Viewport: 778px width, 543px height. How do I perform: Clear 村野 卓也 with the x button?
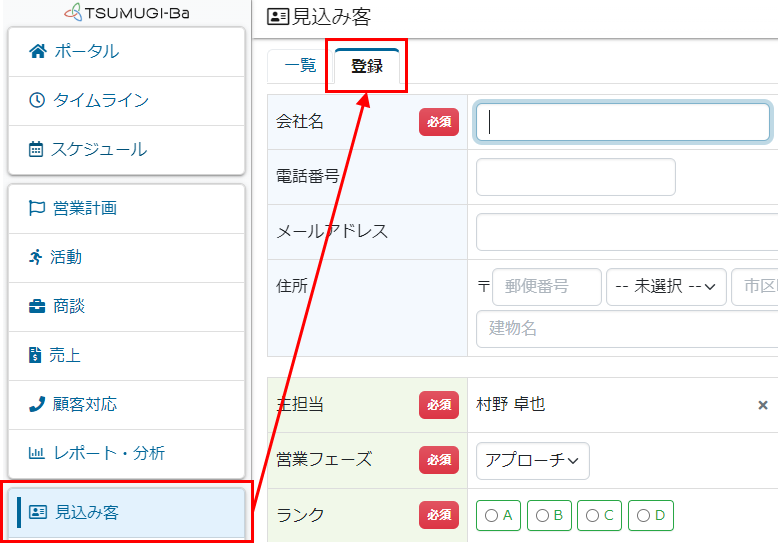click(762, 405)
